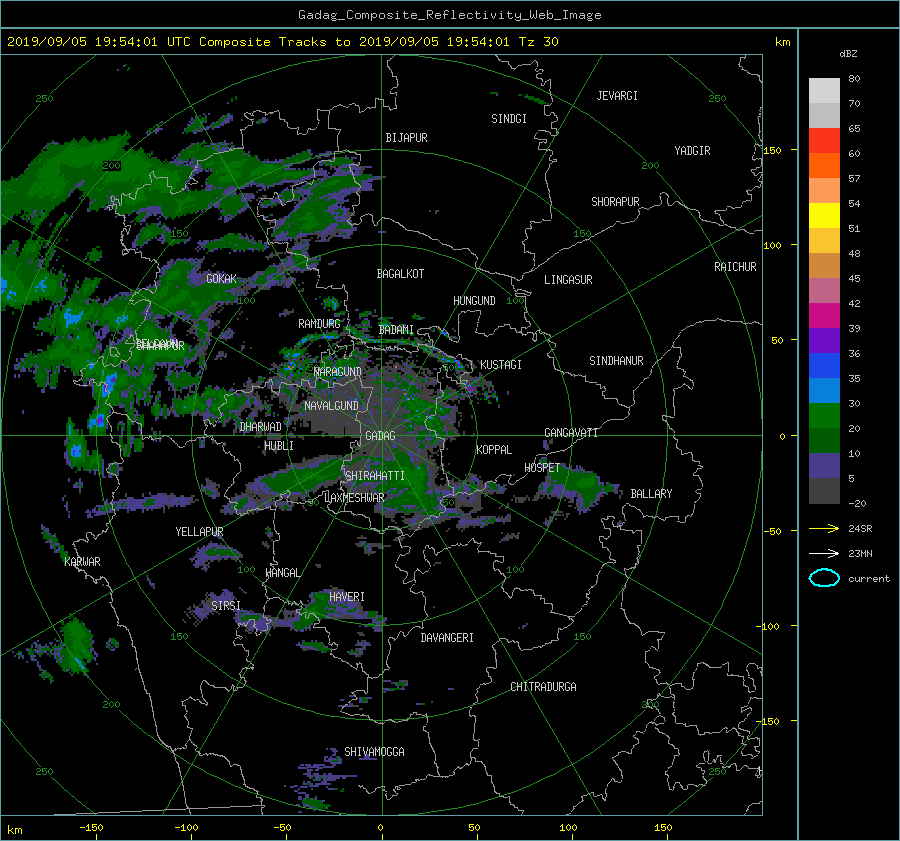Click the HANGAL city label
Image resolution: width=900 pixels, height=841 pixels.
tap(282, 573)
